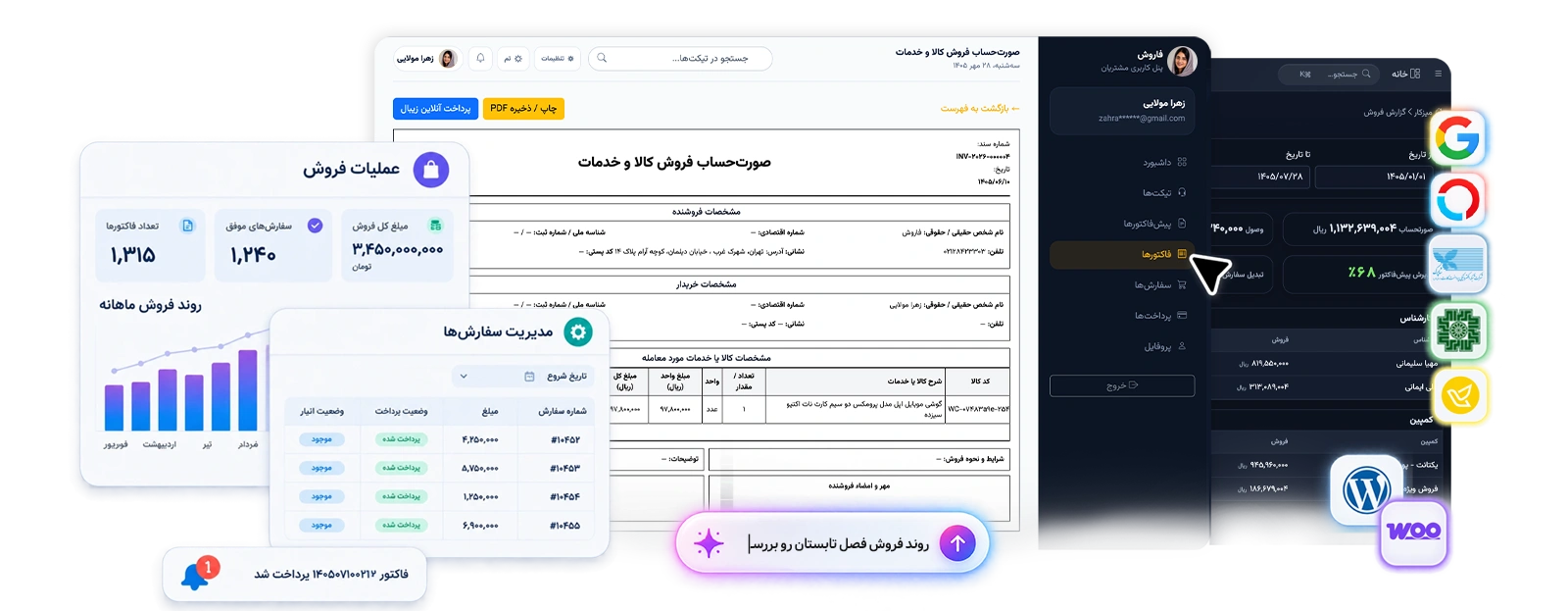Click the amount ۵,۷۵۰,۰۰۰ in orders table
The height and width of the screenshot is (611, 1568).
point(480,469)
